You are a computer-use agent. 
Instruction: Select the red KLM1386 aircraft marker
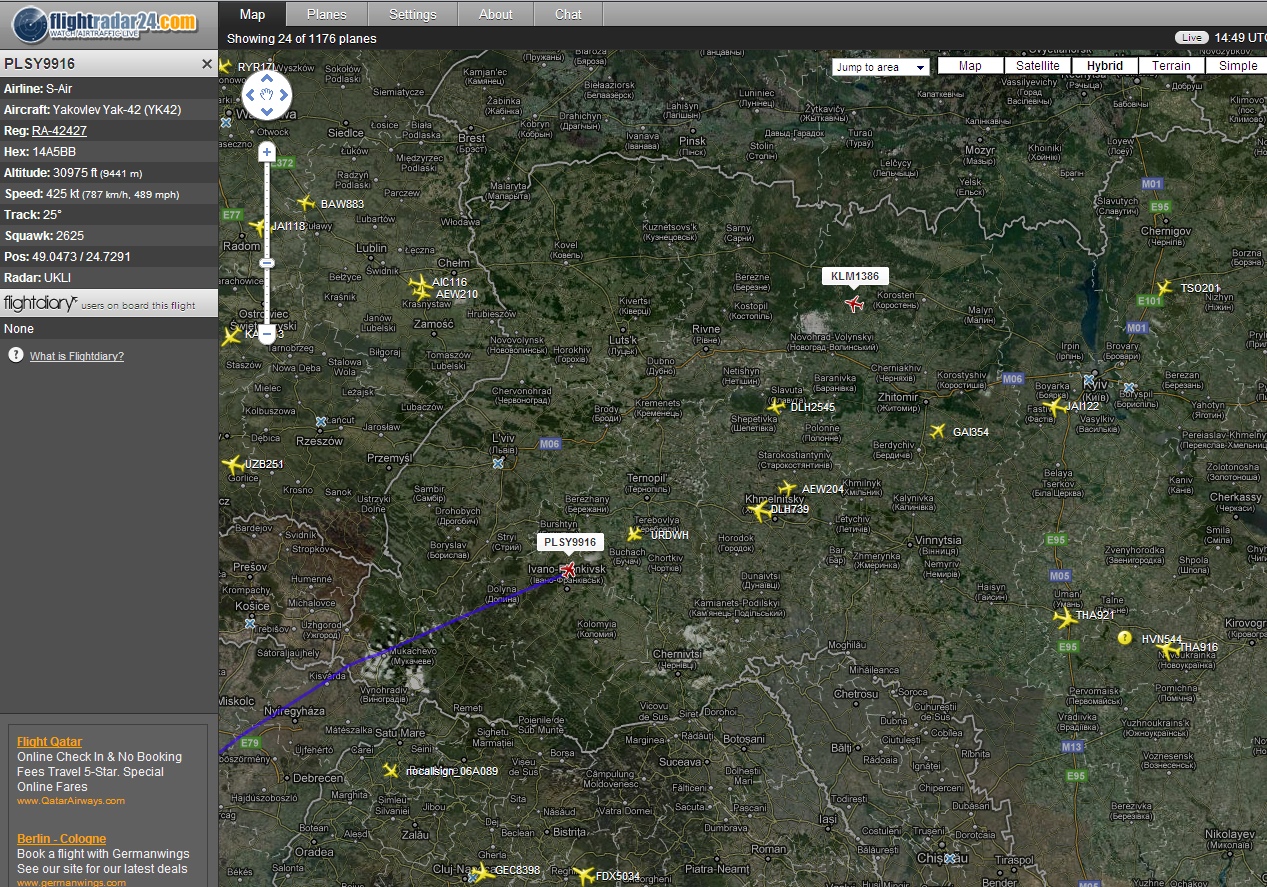pyautogui.click(x=854, y=303)
